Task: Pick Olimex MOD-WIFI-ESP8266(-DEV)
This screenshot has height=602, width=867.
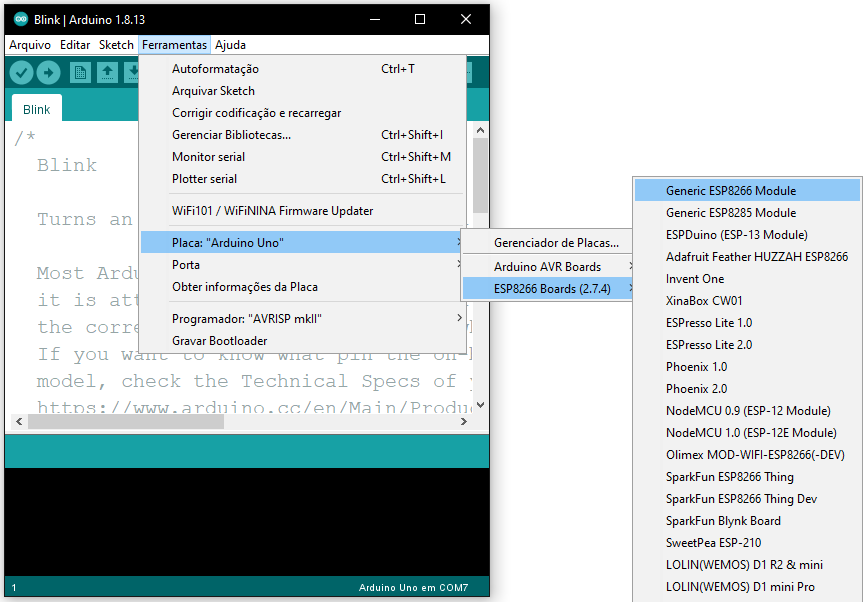Action: (x=748, y=455)
